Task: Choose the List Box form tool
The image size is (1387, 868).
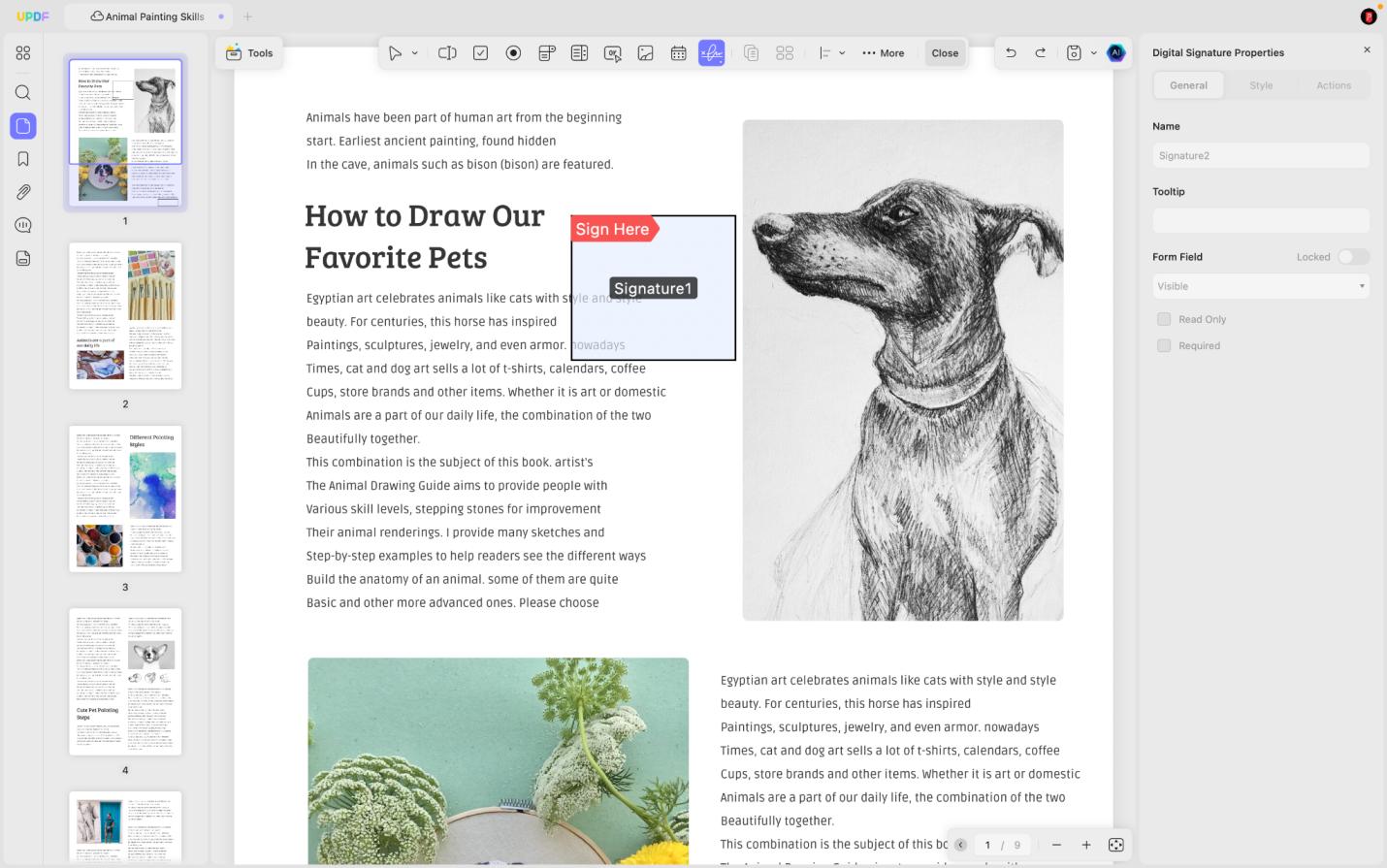Action: (x=579, y=53)
